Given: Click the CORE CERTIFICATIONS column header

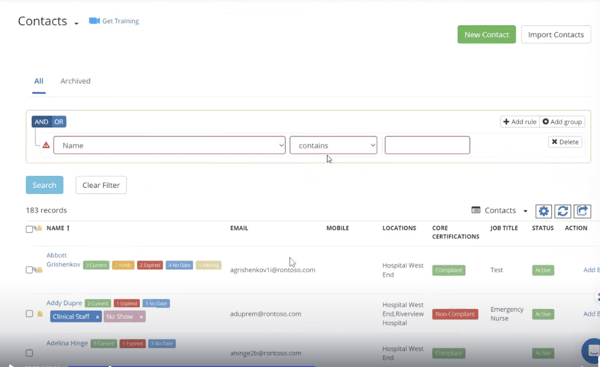Looking at the screenshot, I should click(455, 232).
